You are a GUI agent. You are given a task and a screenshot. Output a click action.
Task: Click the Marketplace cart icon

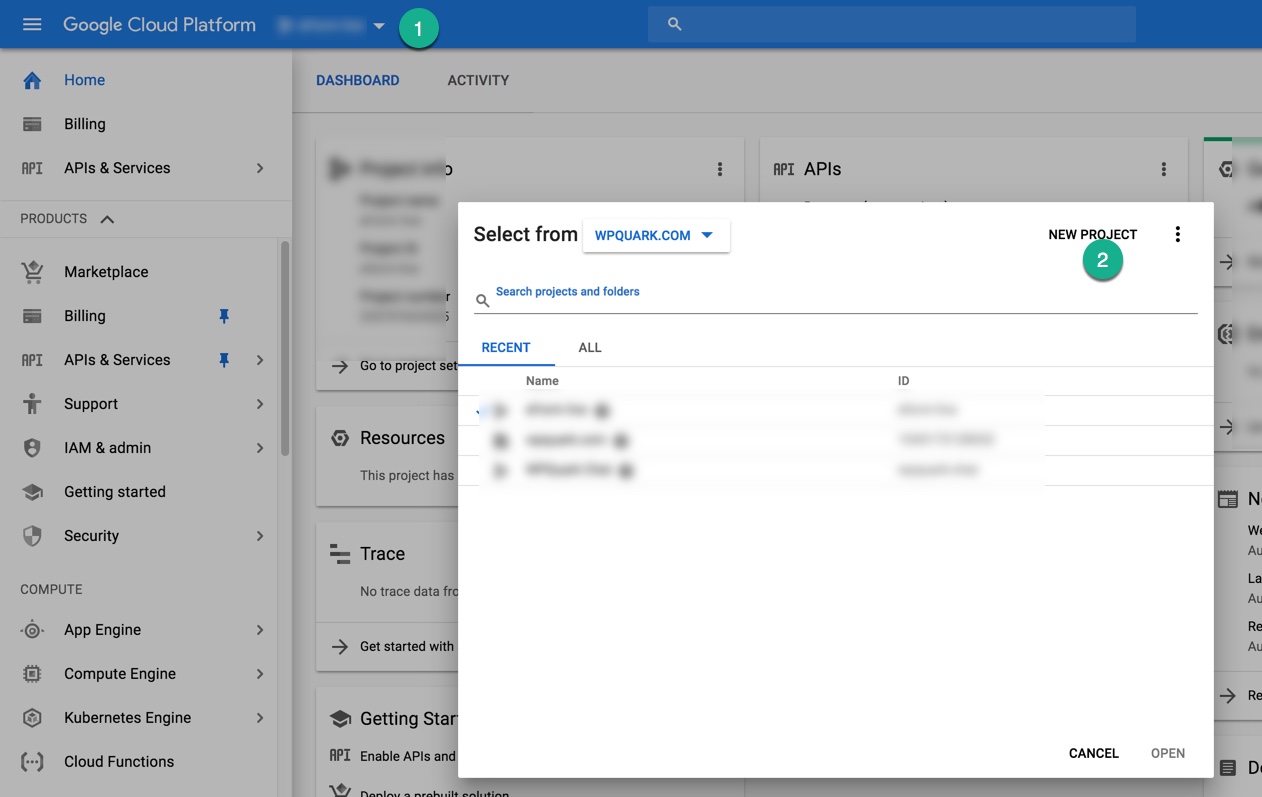(32, 272)
